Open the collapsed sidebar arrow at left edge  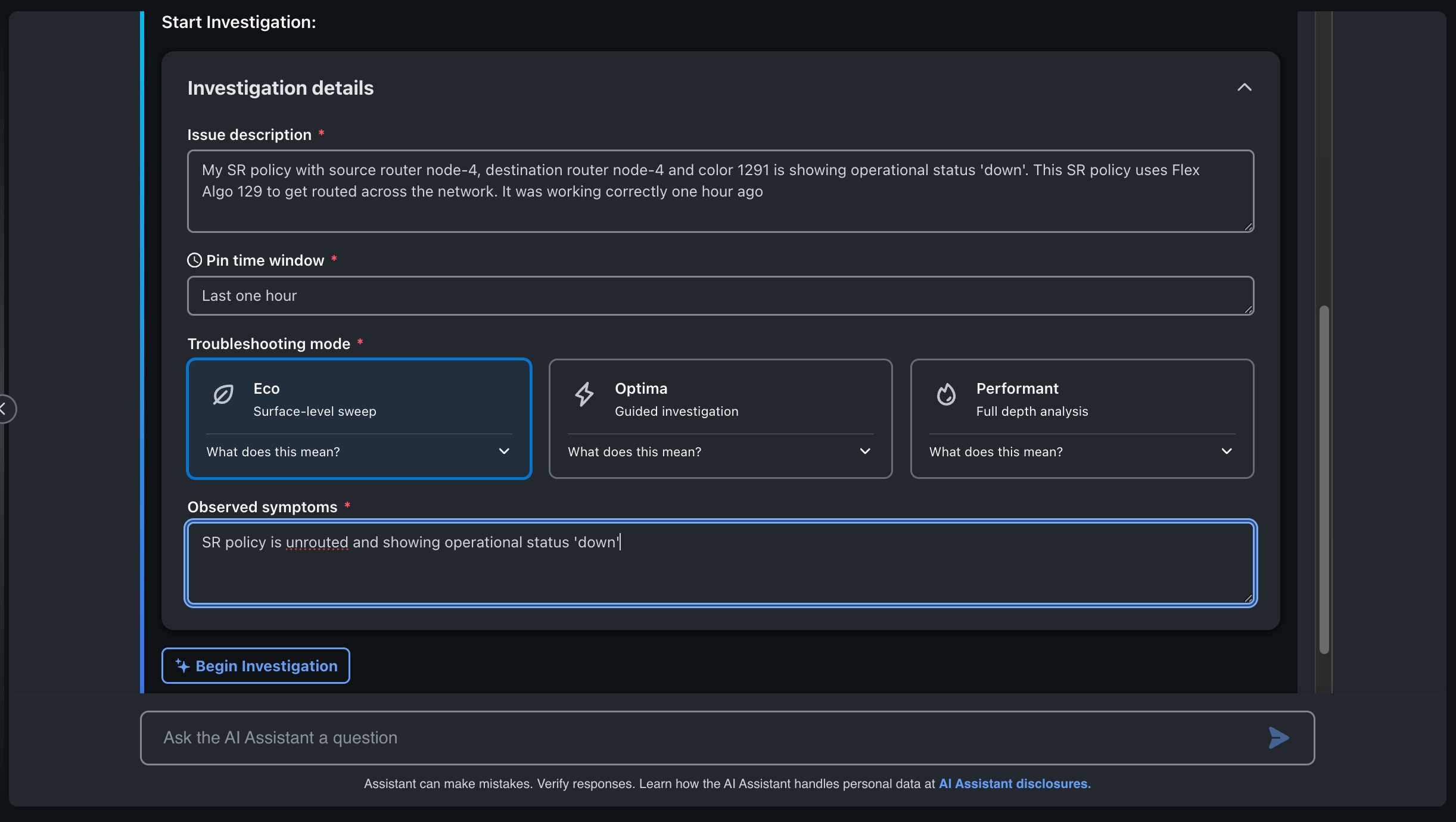pos(5,409)
